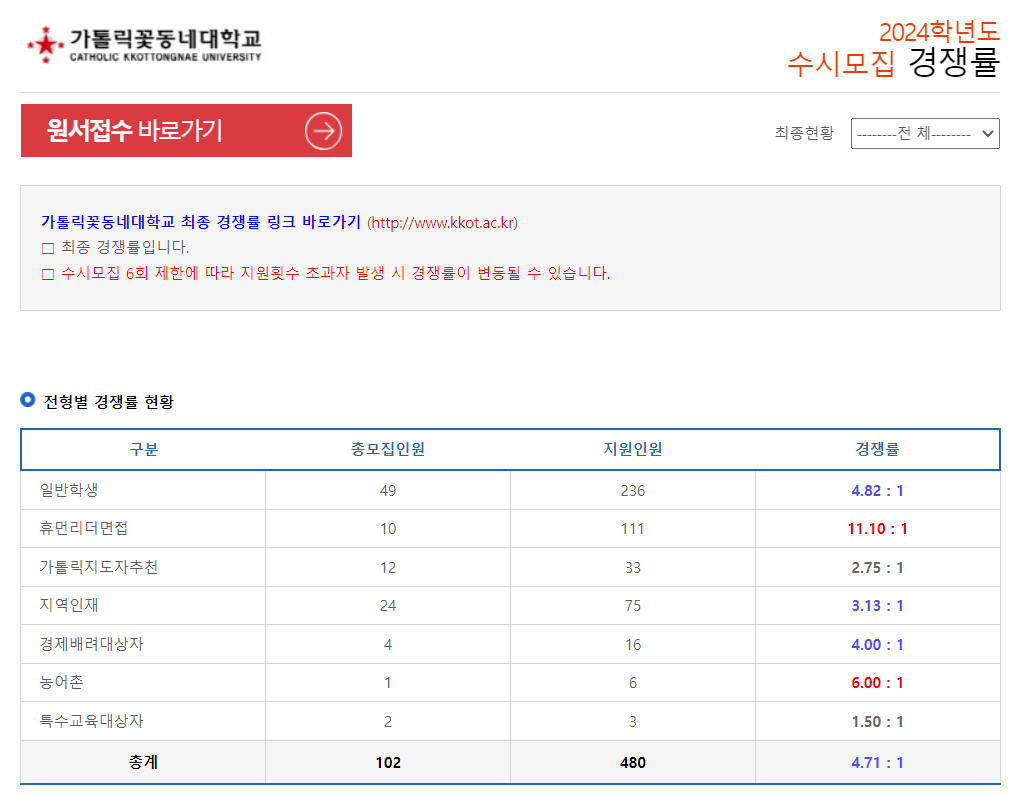The image size is (1022, 797).
Task: Click the red 11.10 : 1 competition ratio
Action: point(878,528)
